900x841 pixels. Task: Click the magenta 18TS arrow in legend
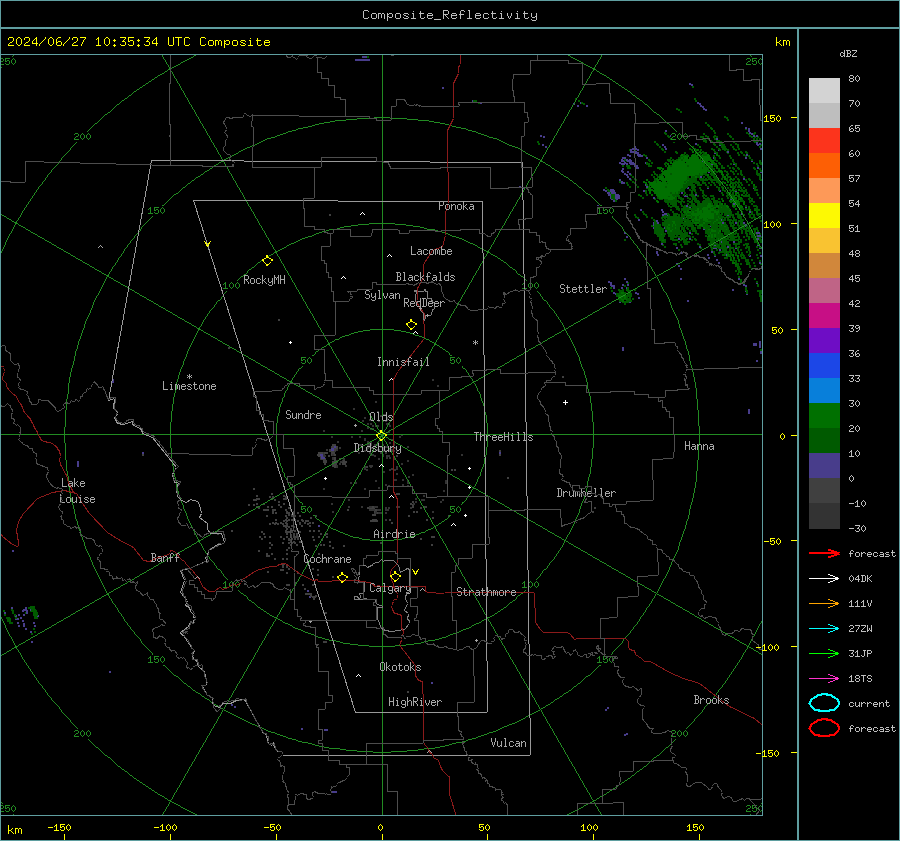coord(824,679)
